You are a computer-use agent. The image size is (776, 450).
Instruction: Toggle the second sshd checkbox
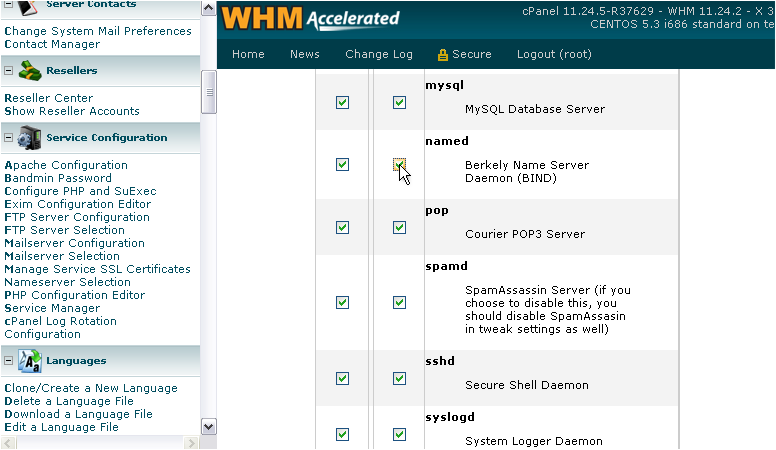(399, 379)
